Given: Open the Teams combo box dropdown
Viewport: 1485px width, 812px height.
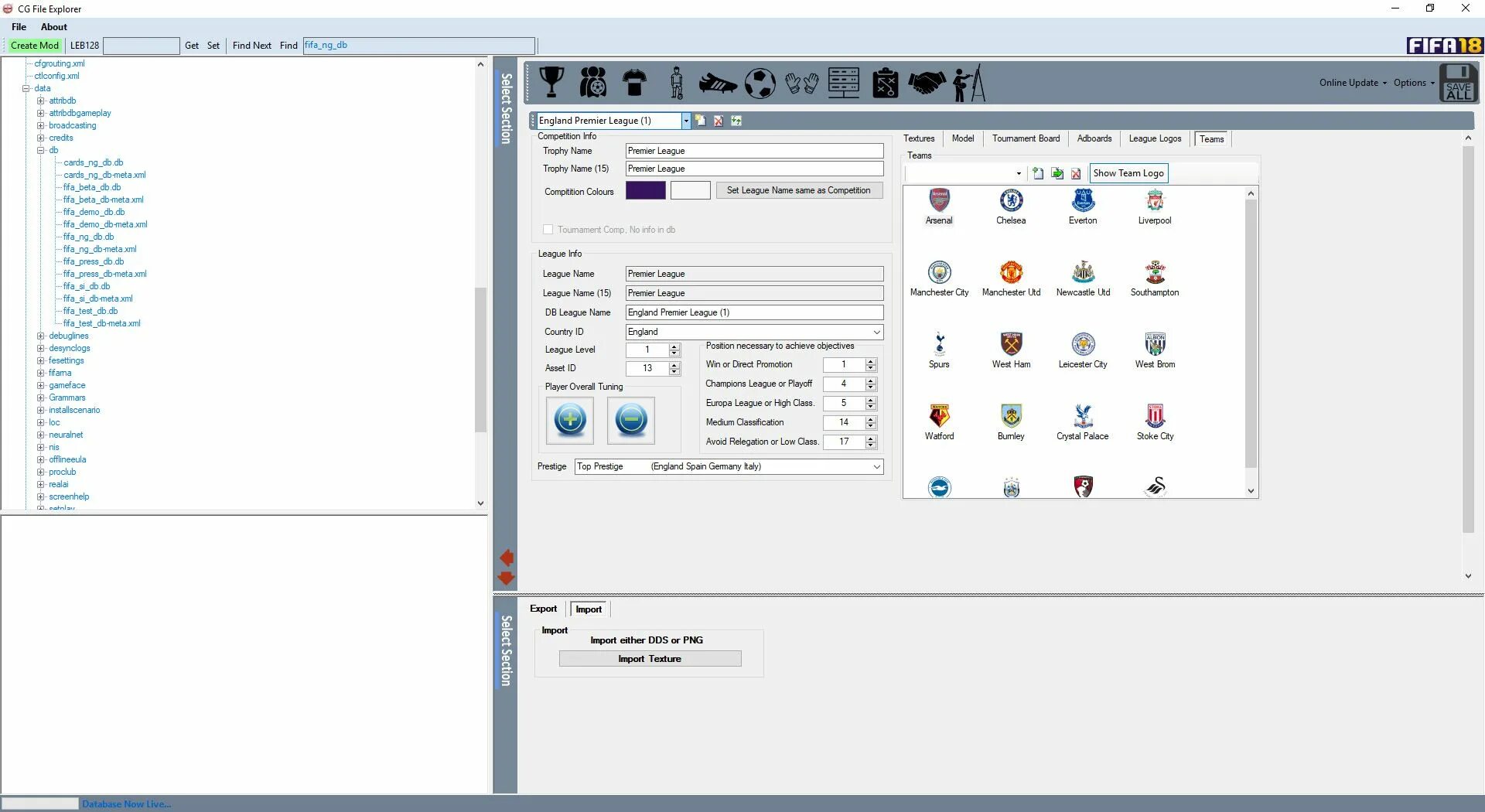Looking at the screenshot, I should click(x=1019, y=173).
